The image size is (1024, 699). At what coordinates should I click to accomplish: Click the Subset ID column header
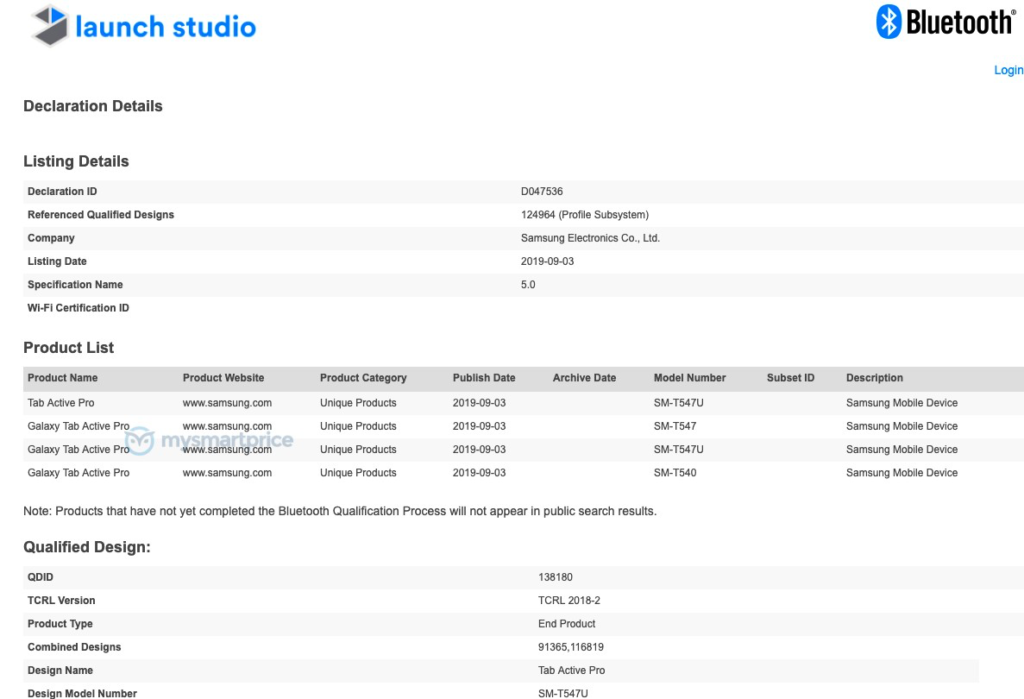(x=790, y=378)
